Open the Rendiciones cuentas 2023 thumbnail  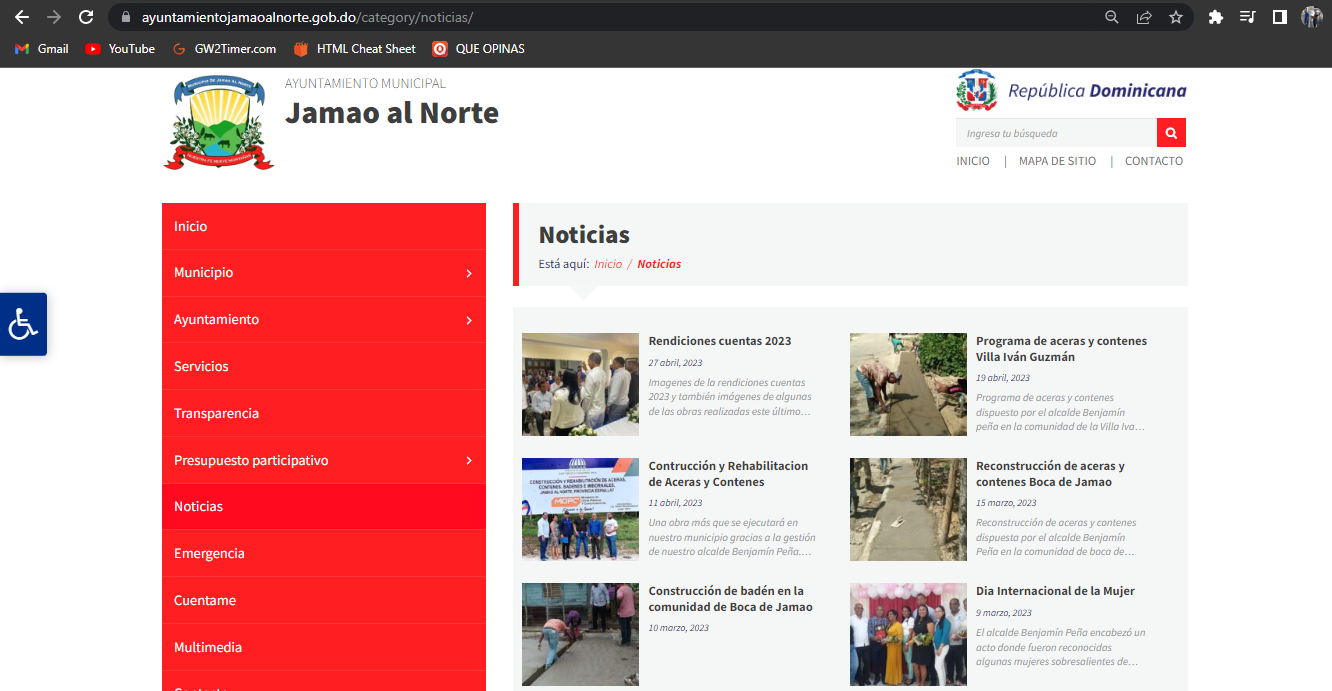pyautogui.click(x=580, y=384)
